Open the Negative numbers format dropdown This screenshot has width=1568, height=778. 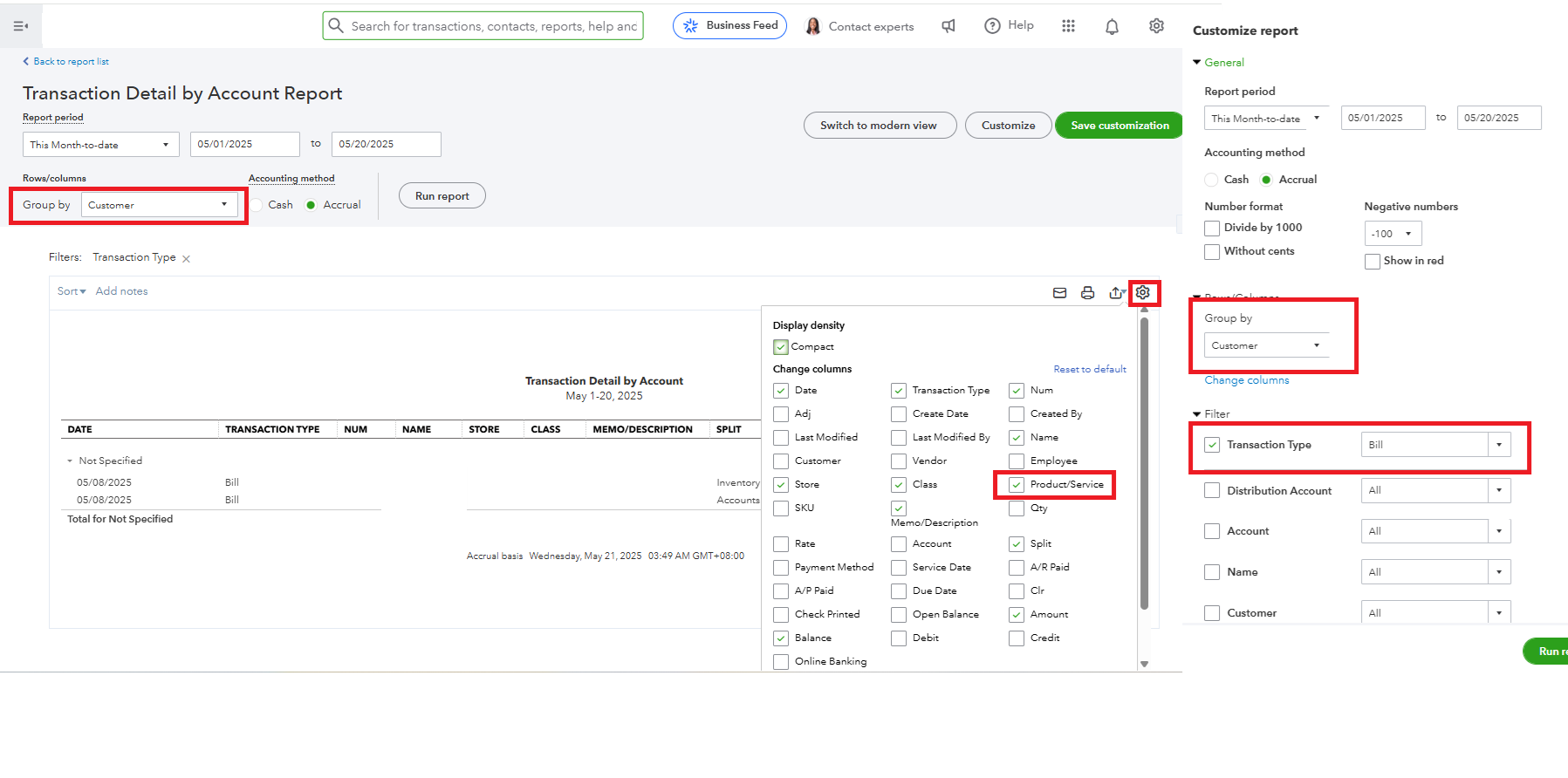tap(1393, 234)
